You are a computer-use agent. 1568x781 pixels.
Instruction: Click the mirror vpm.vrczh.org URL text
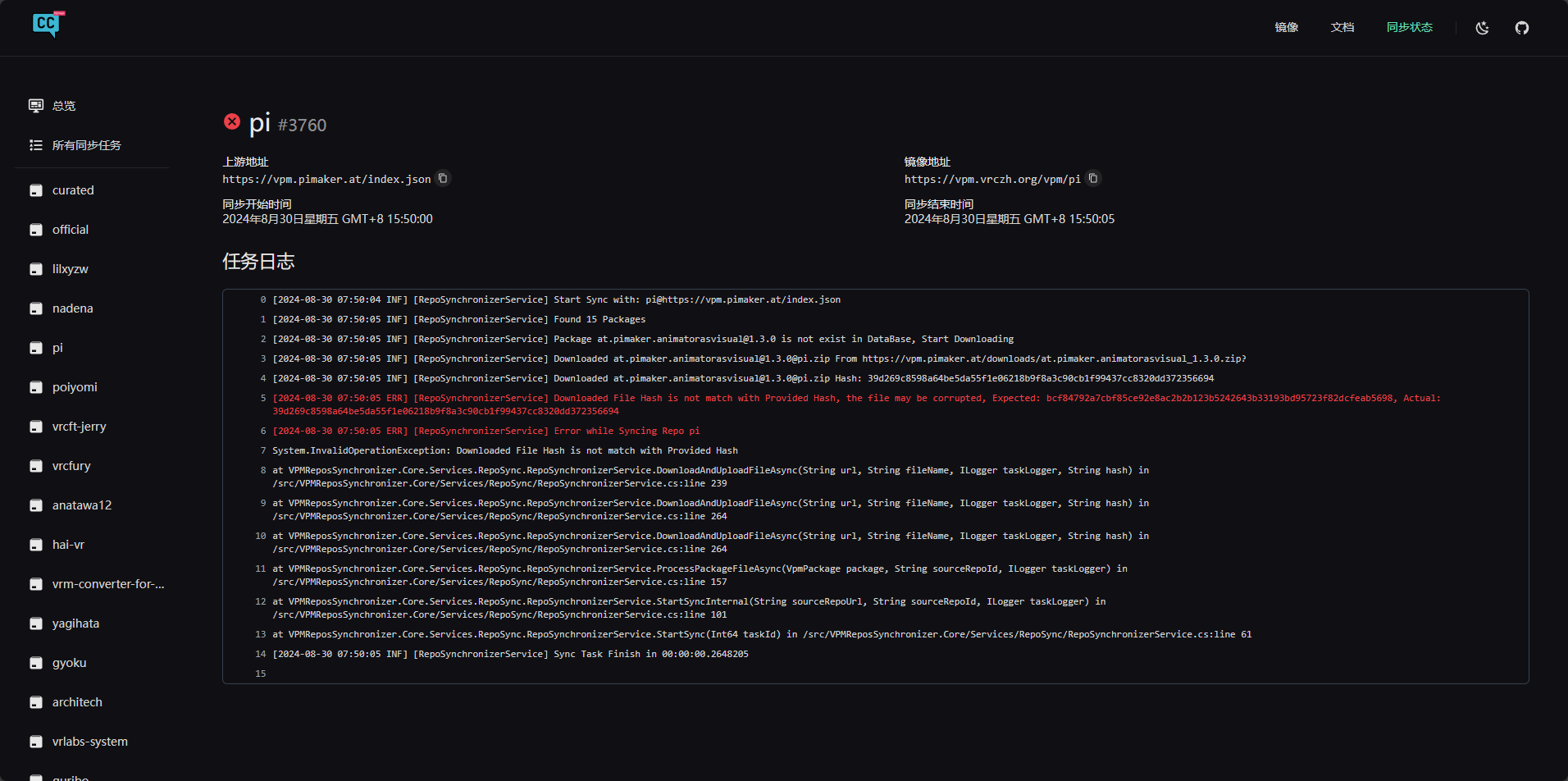[992, 180]
